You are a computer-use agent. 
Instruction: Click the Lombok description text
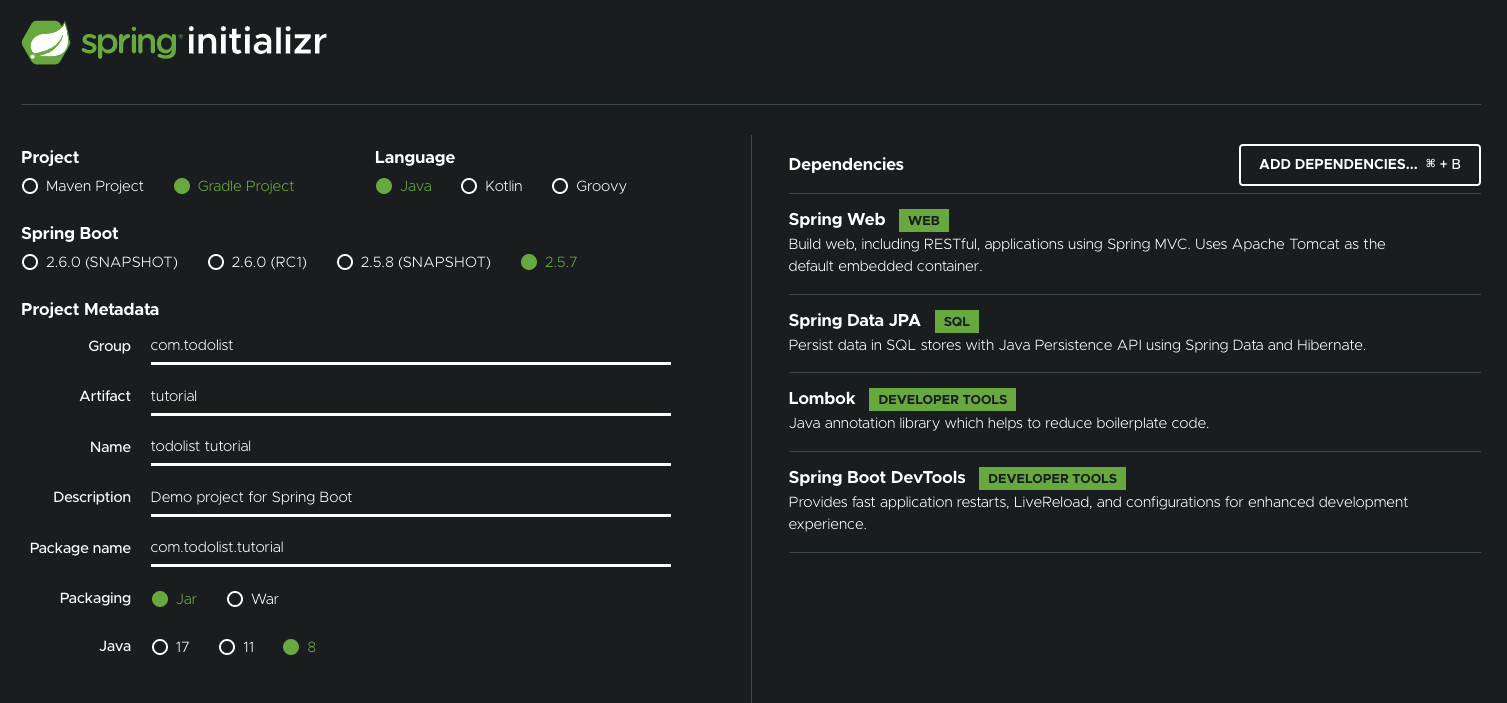[x=999, y=423]
